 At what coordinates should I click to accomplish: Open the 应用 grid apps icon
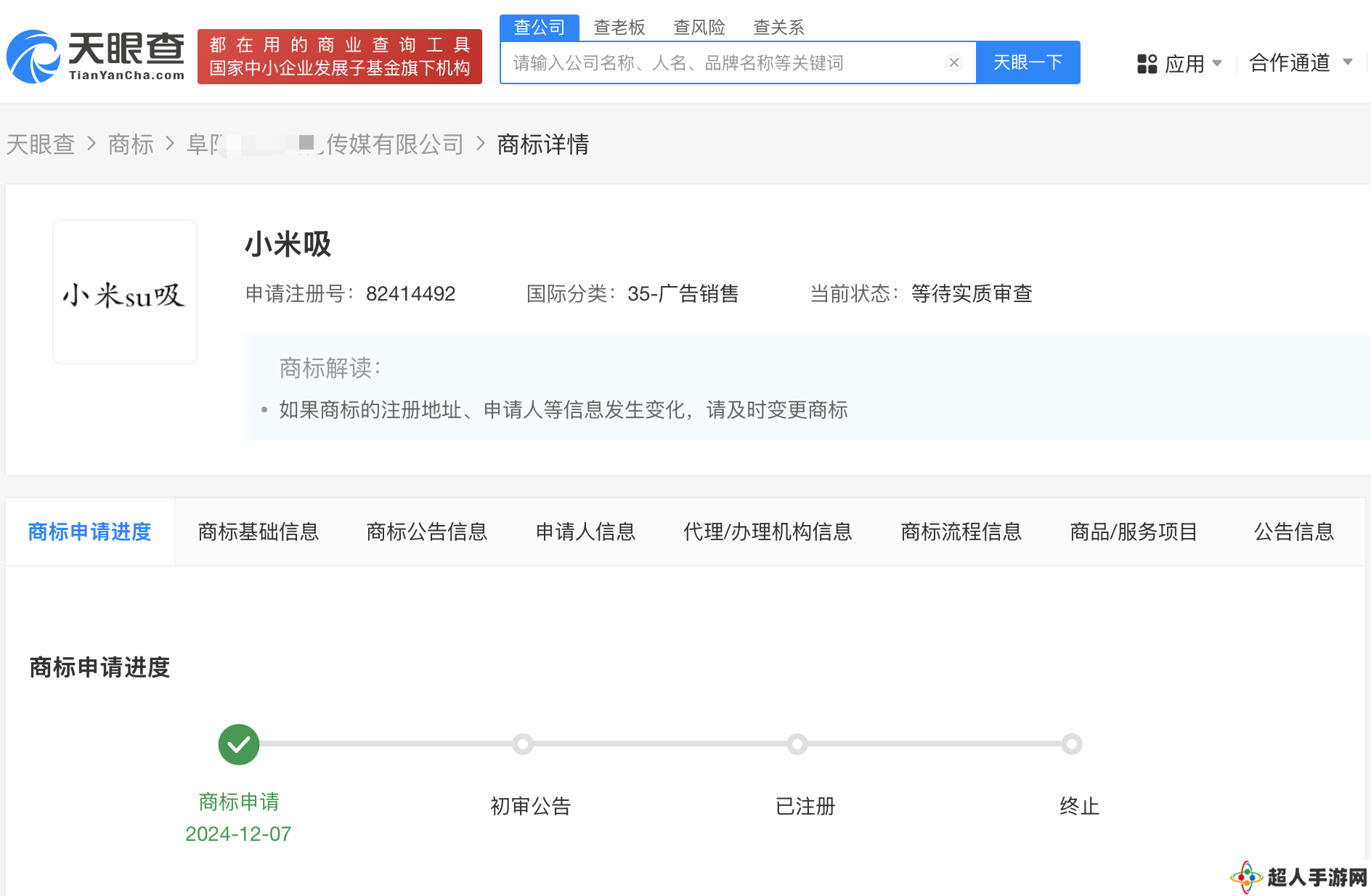coord(1147,64)
